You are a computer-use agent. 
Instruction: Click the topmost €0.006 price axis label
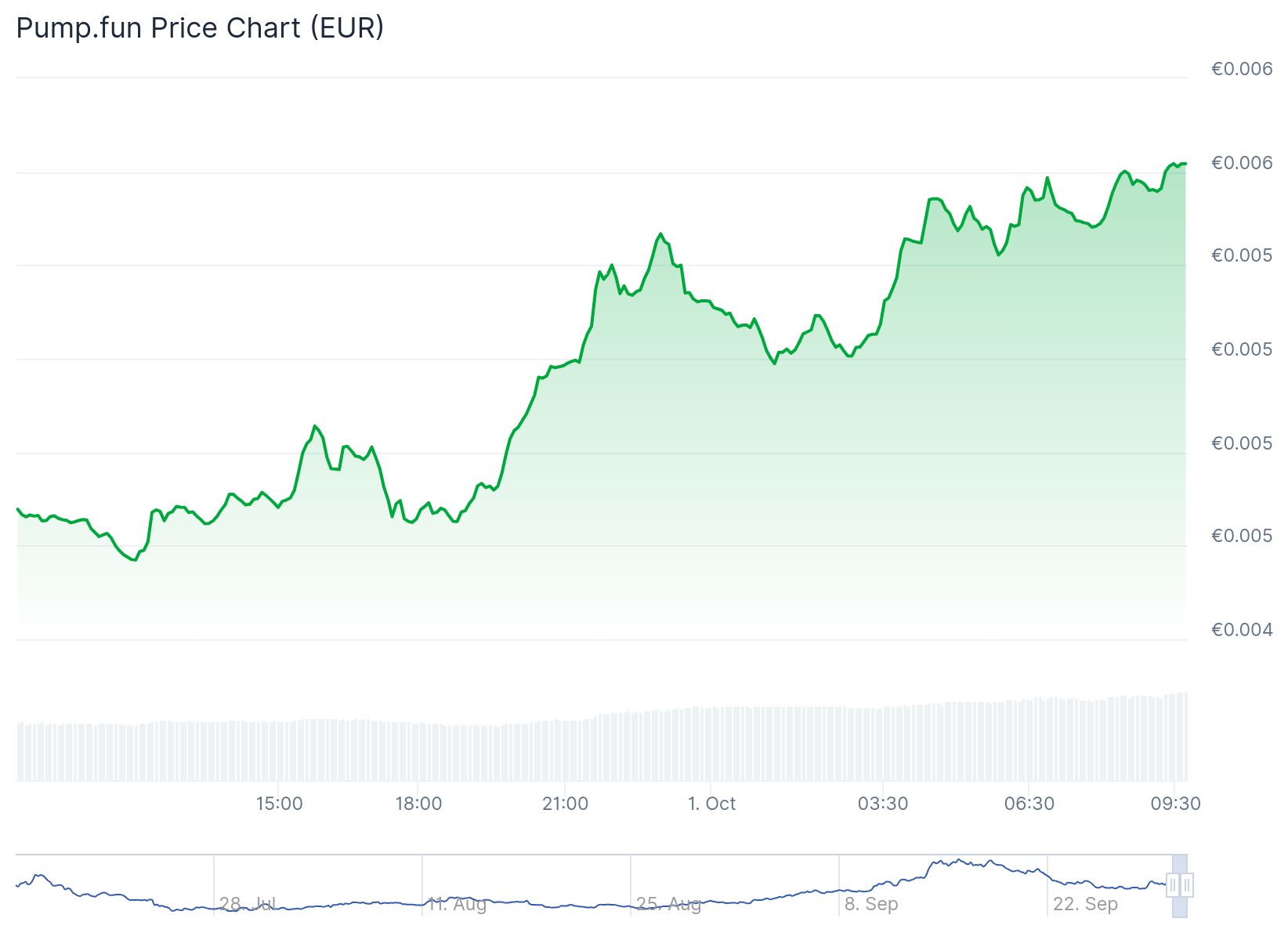(x=1242, y=69)
